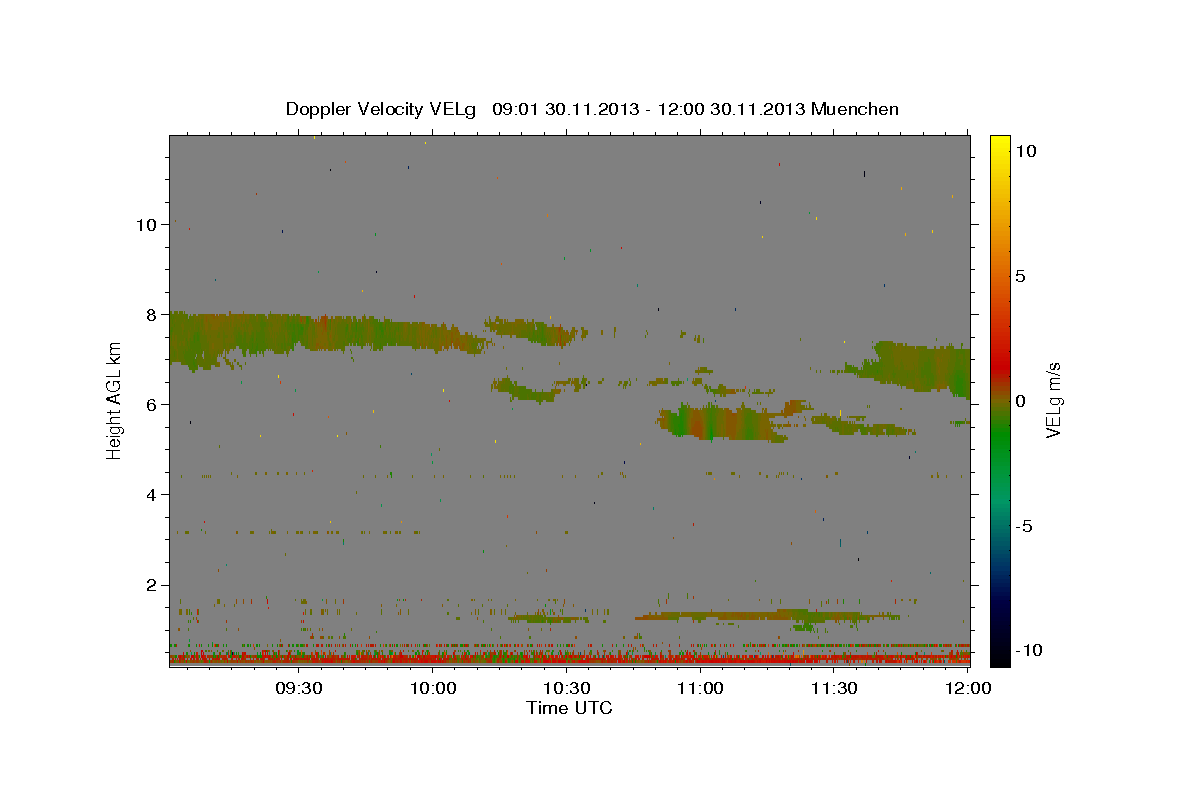This screenshot has height=800, width=1200.
Task: Click the 'Height AGL km' axis label
Action: [x=115, y=400]
